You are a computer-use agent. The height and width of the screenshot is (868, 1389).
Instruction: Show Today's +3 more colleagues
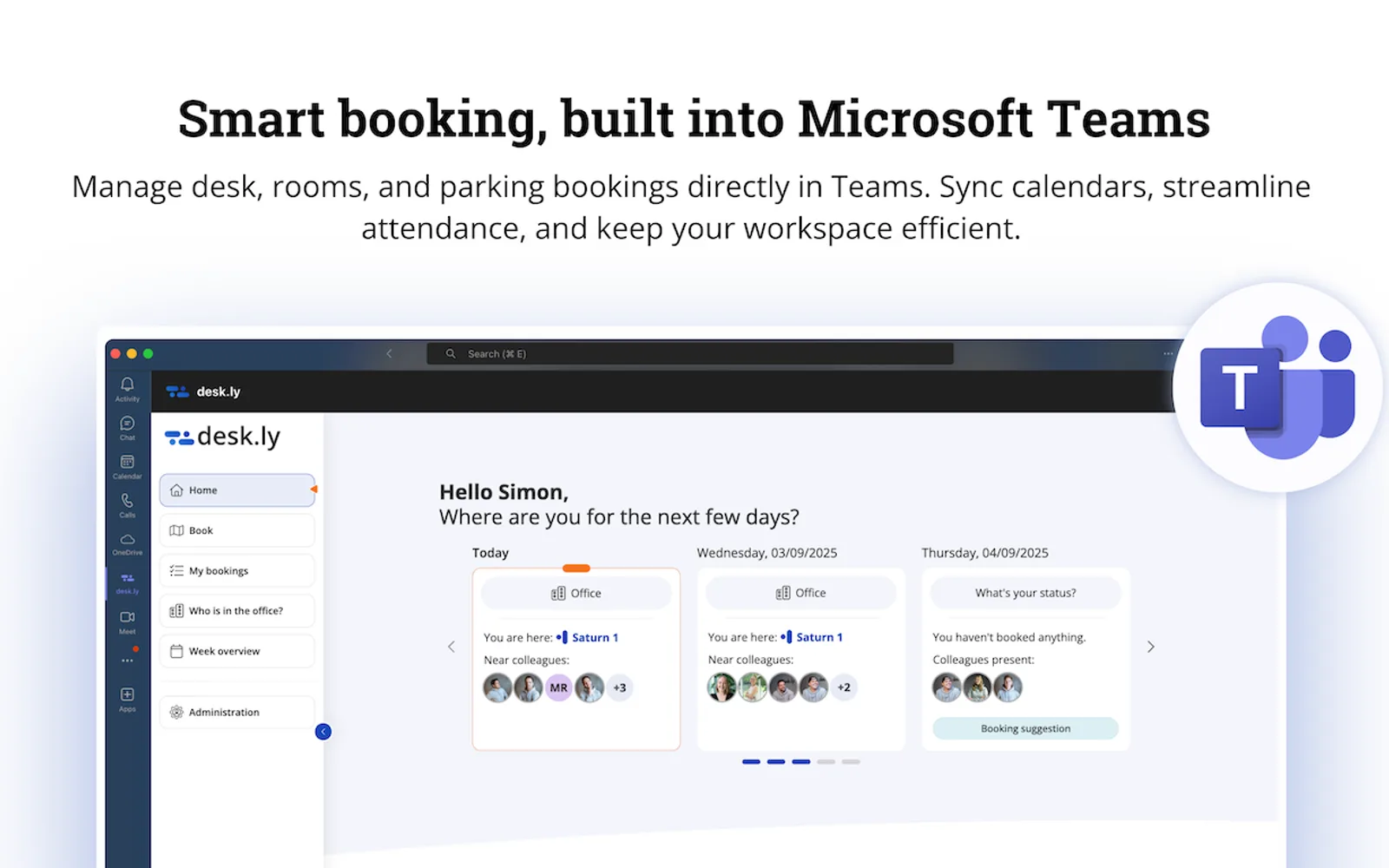pyautogui.click(x=619, y=687)
